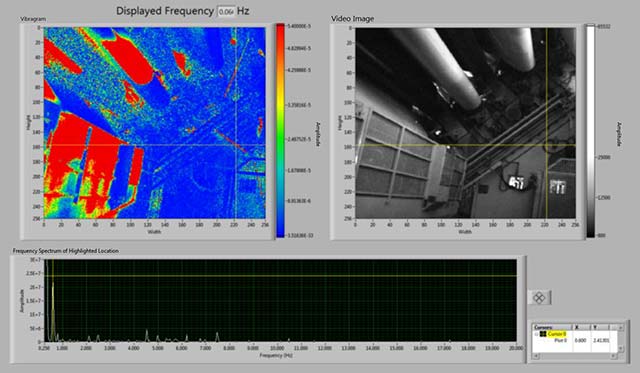Click the 0.250 tick on frequency axis
This screenshot has height=373, width=640.
click(44, 348)
